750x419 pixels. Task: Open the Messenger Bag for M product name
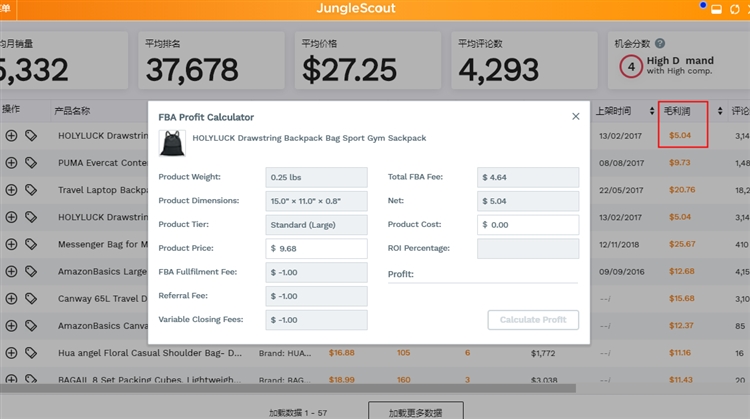point(103,244)
